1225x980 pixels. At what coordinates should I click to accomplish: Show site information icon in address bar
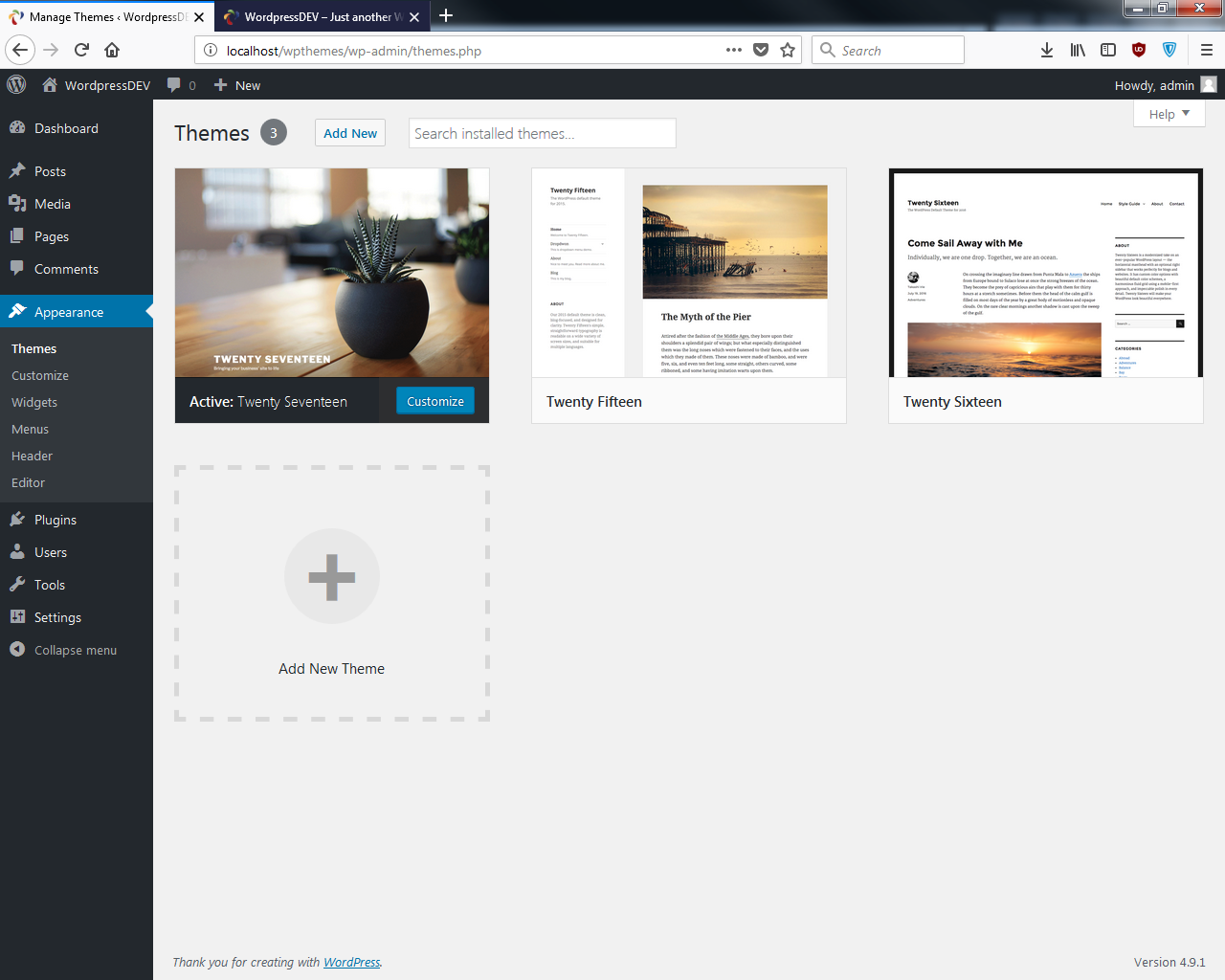pyautogui.click(x=211, y=50)
